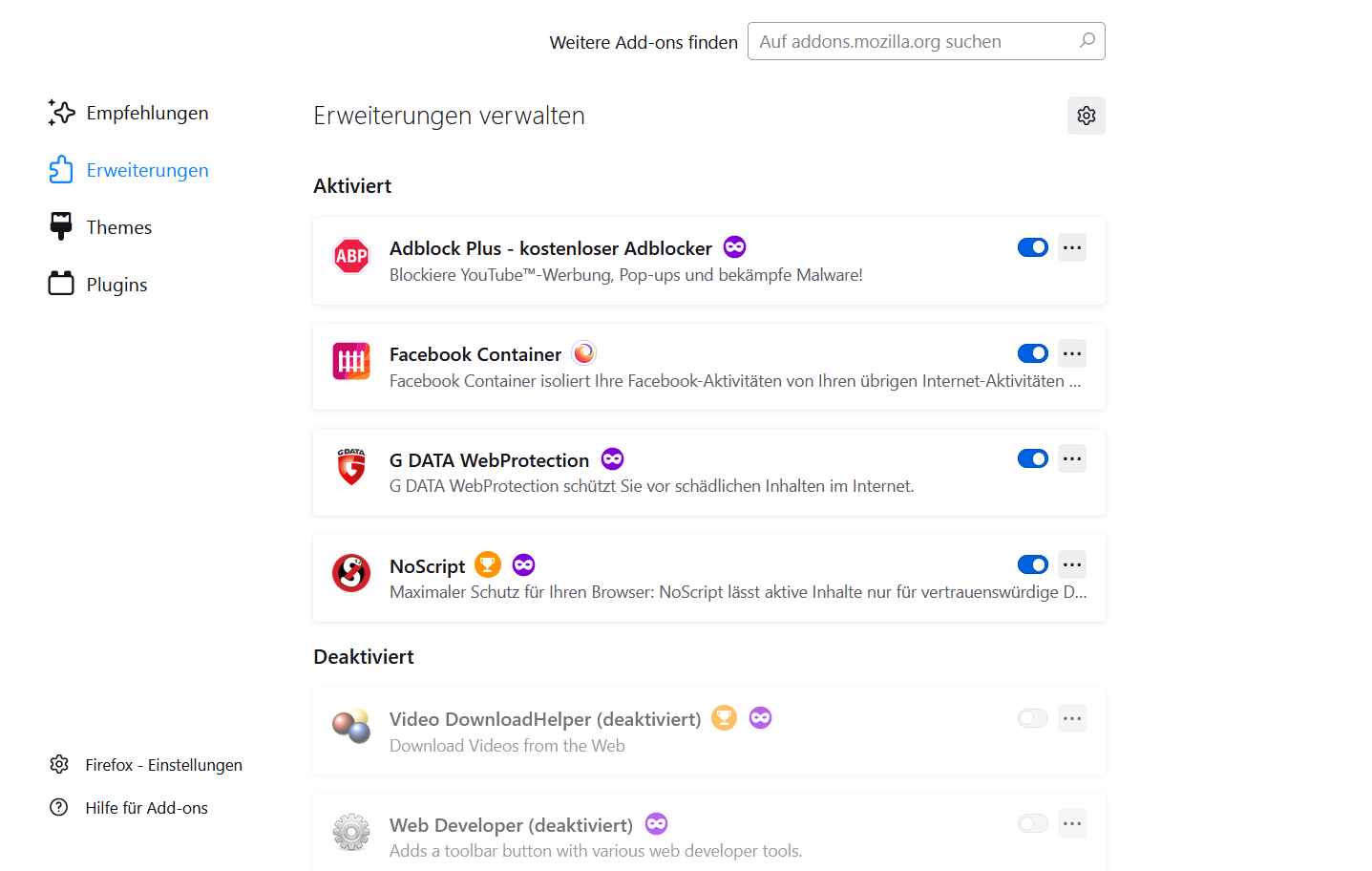Open the extensions tools gear menu
Screen dimensions: 1372x871
(x=1086, y=116)
